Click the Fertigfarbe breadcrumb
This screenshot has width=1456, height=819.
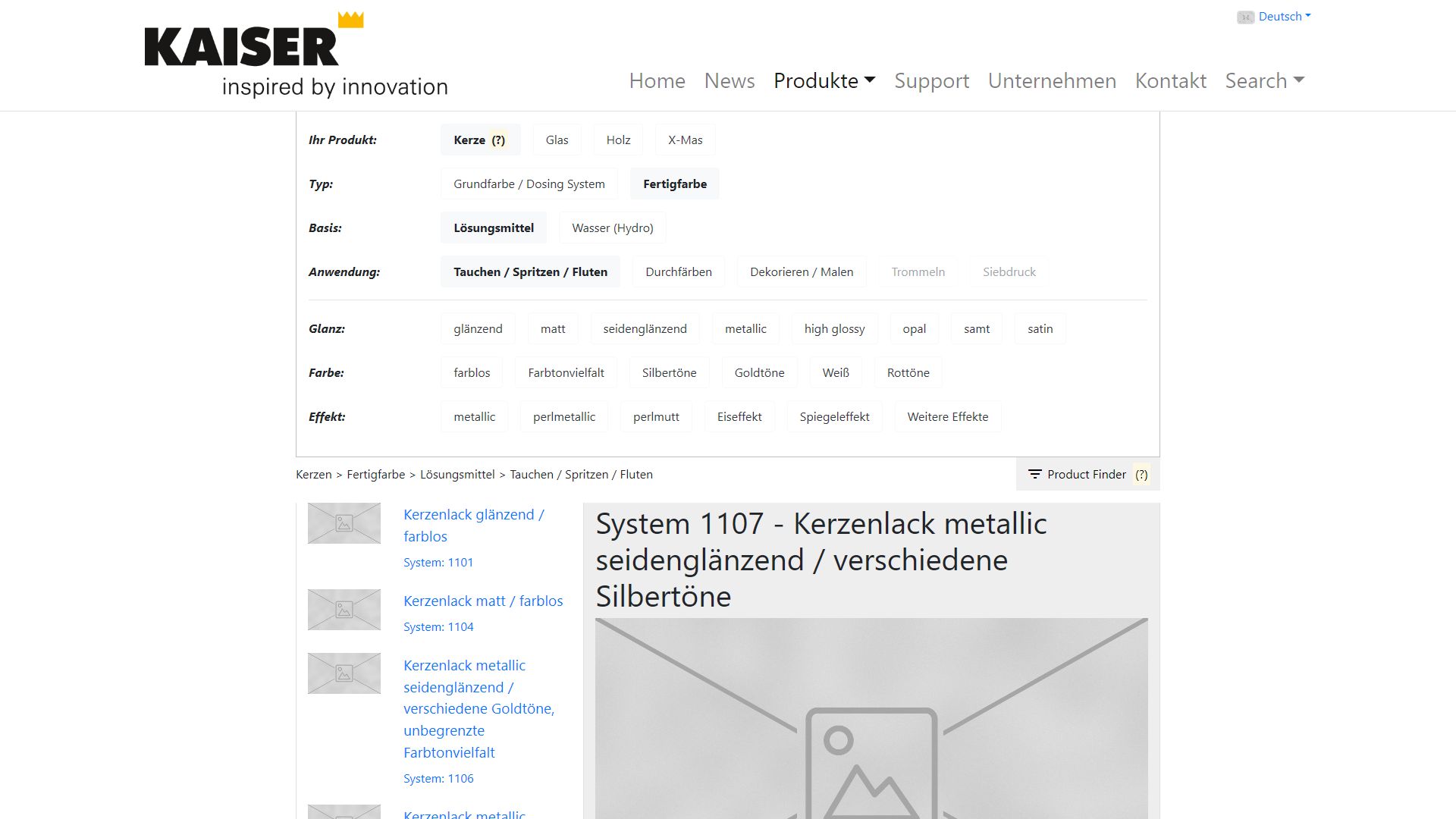tap(375, 475)
